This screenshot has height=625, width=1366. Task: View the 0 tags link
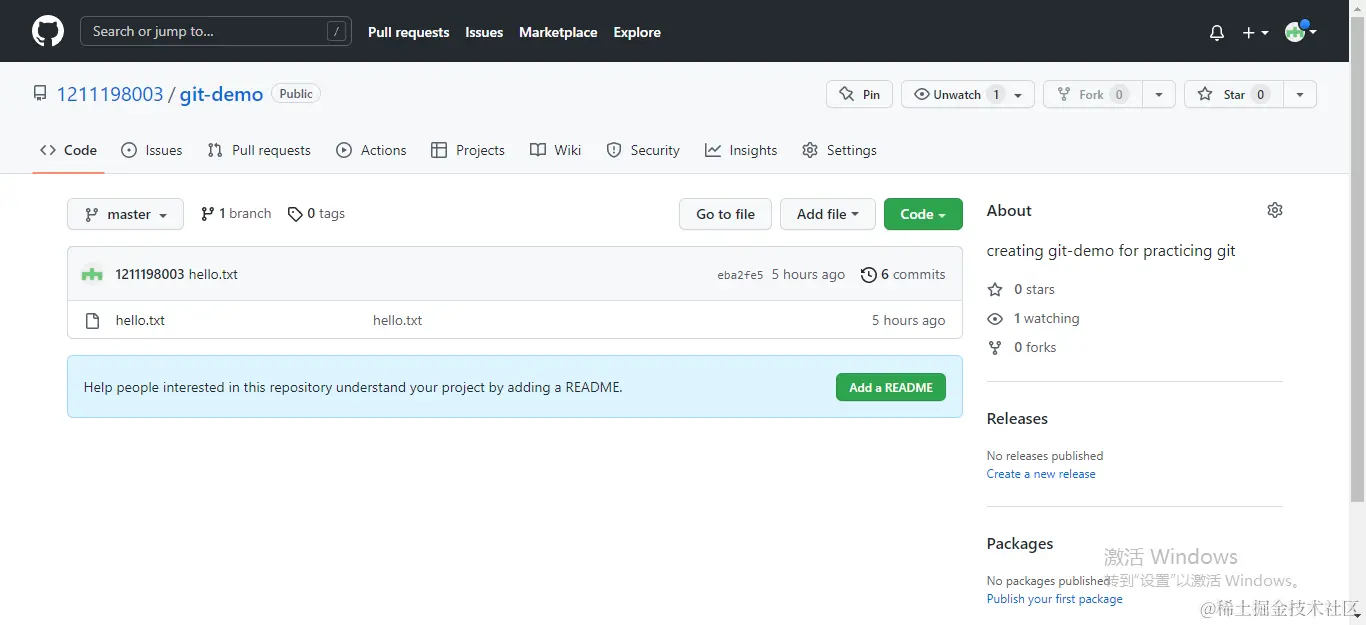316,213
